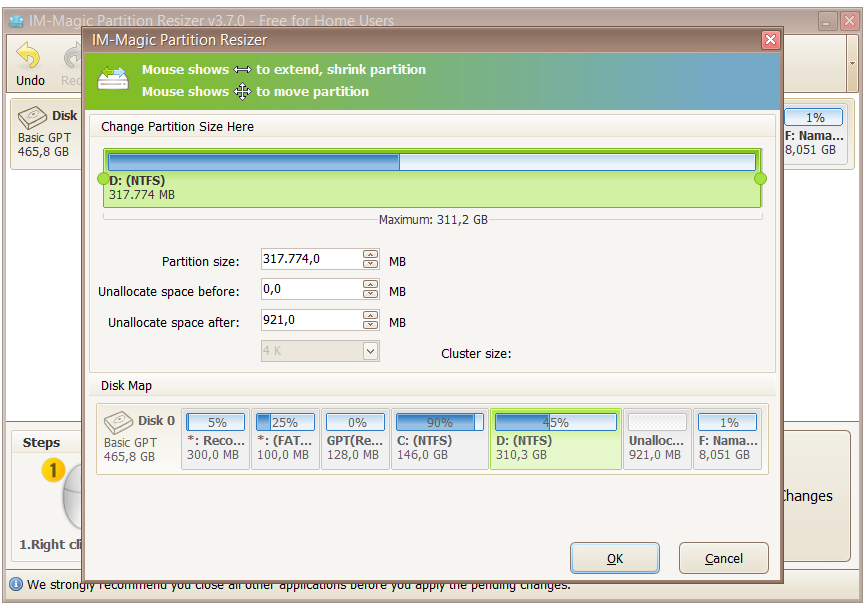Cancel the partition size change
This screenshot has height=605, width=866.
[723, 558]
